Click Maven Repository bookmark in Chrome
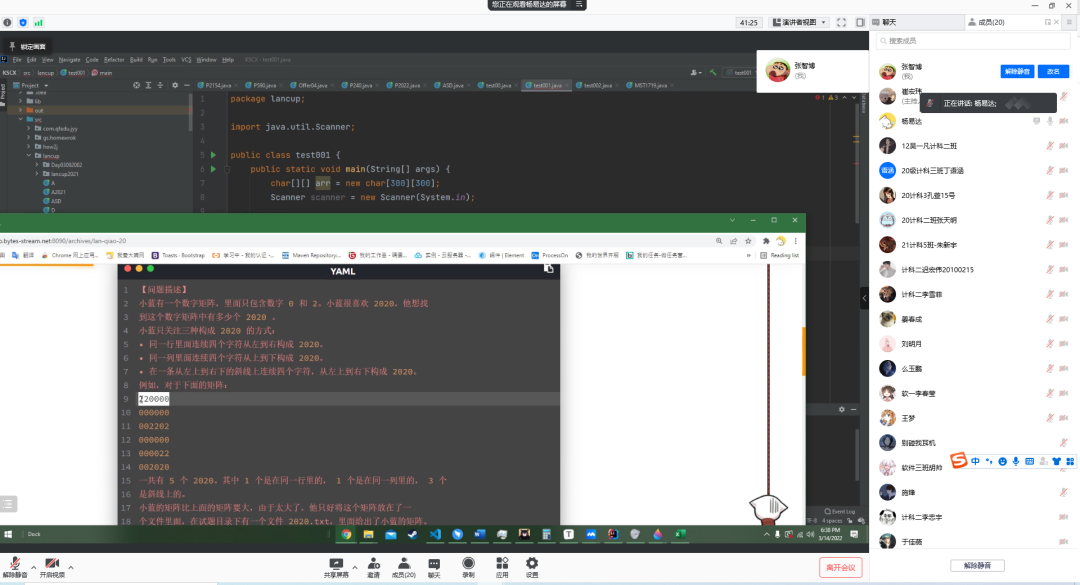Viewport: 1080px width, 585px height. 311,255
